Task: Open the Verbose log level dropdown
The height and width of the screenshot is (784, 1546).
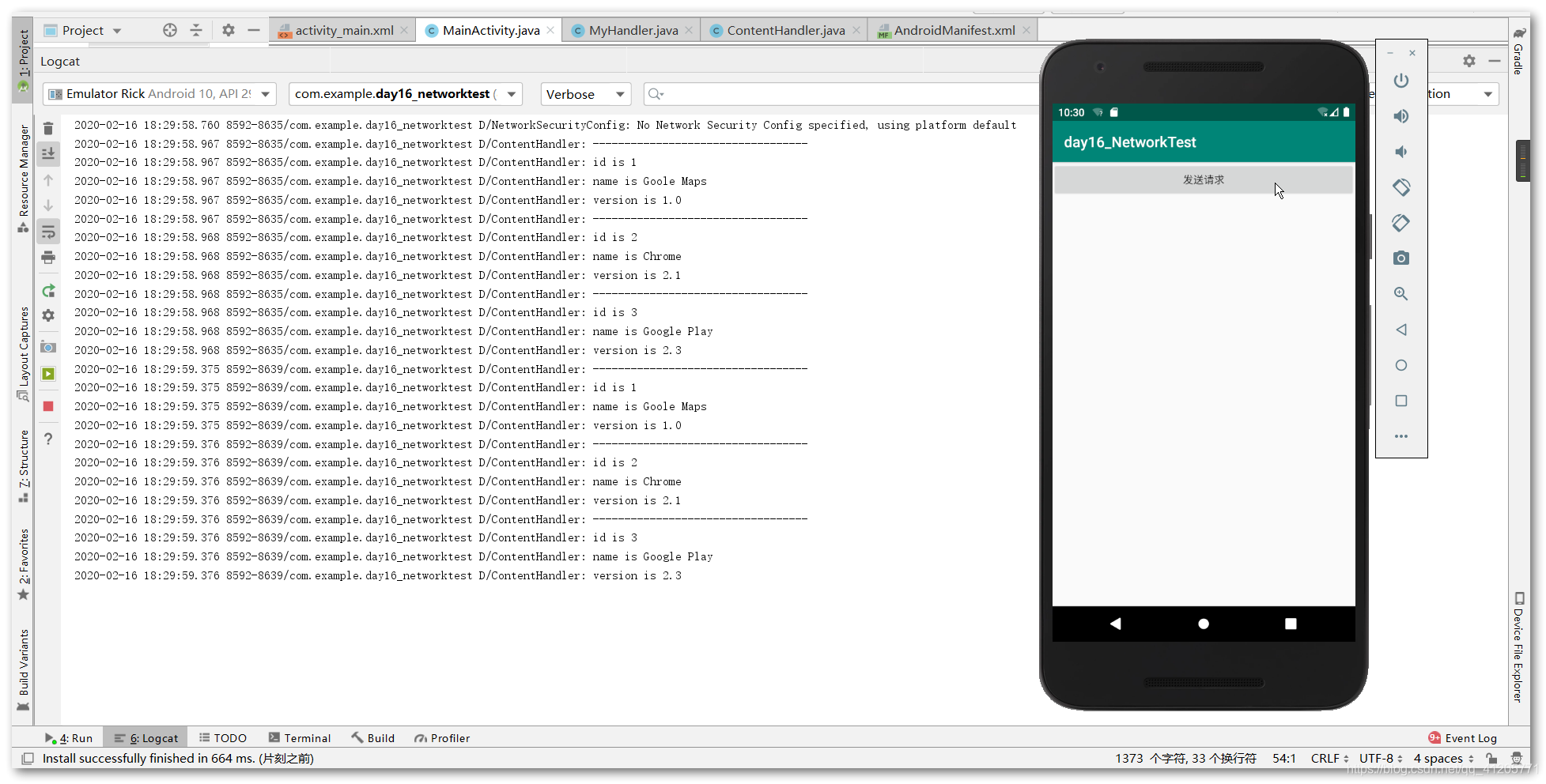Action: [585, 94]
